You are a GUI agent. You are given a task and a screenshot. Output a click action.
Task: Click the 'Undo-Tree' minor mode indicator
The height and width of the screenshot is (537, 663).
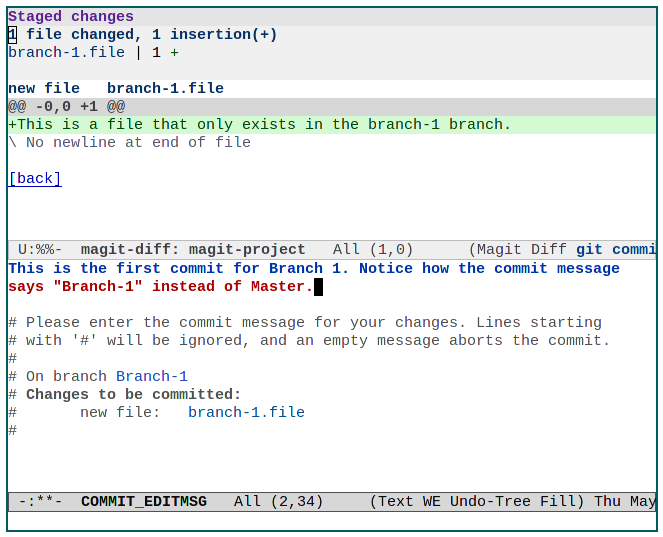(490, 501)
